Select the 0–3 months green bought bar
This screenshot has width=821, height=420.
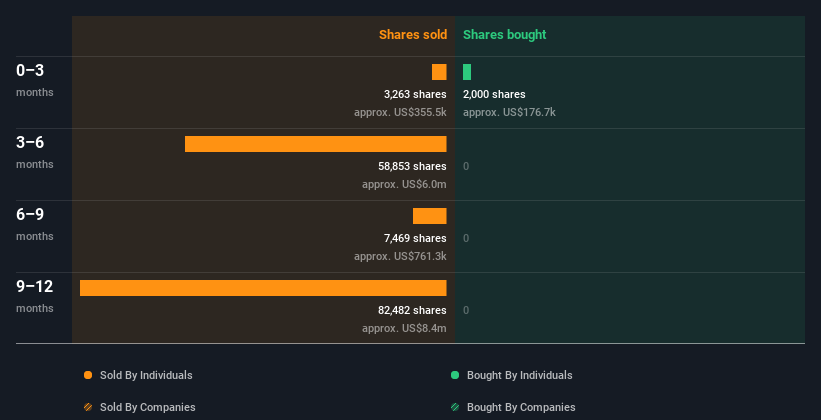coord(467,72)
